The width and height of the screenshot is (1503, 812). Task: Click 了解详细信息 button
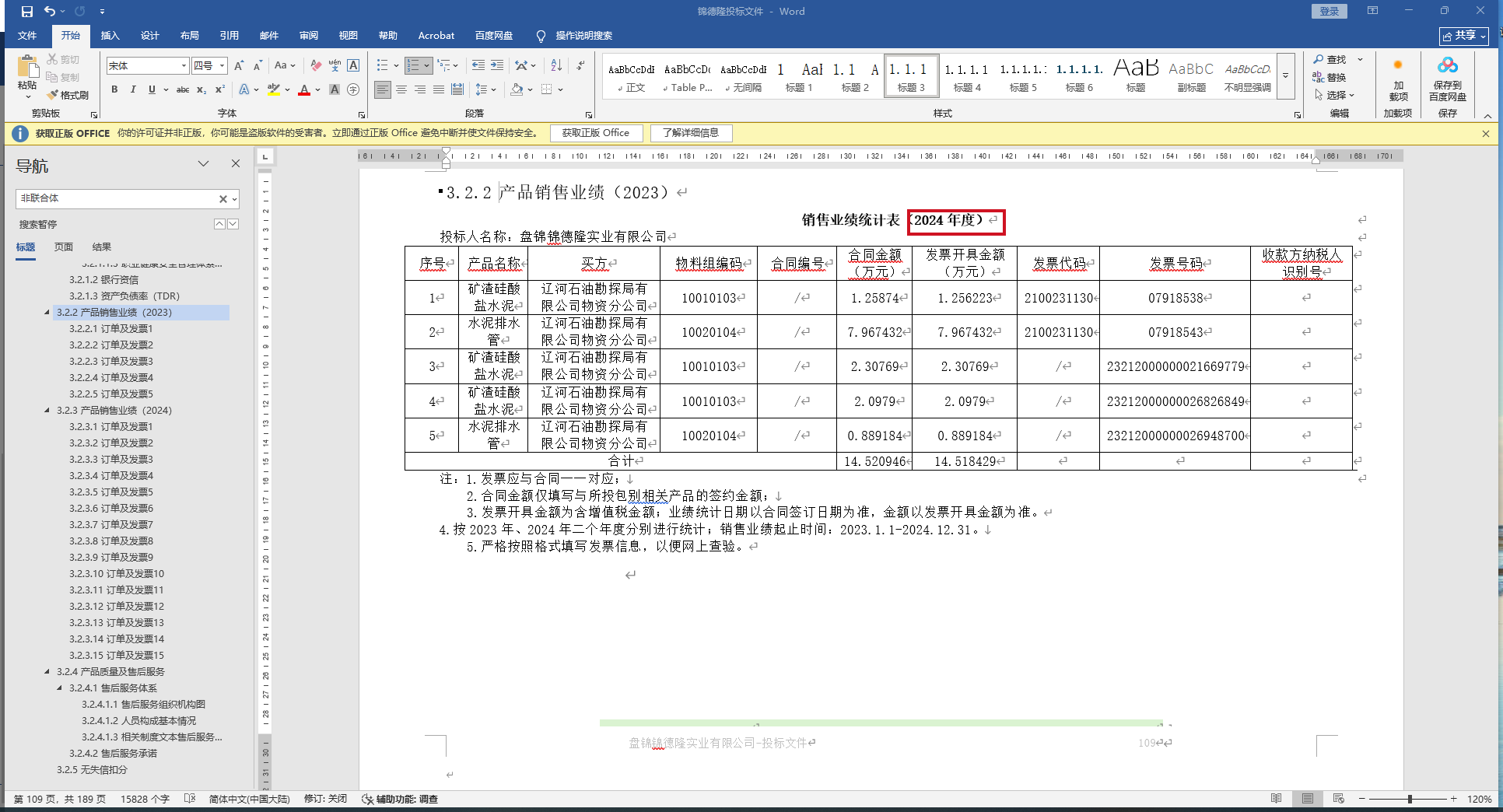(x=691, y=133)
